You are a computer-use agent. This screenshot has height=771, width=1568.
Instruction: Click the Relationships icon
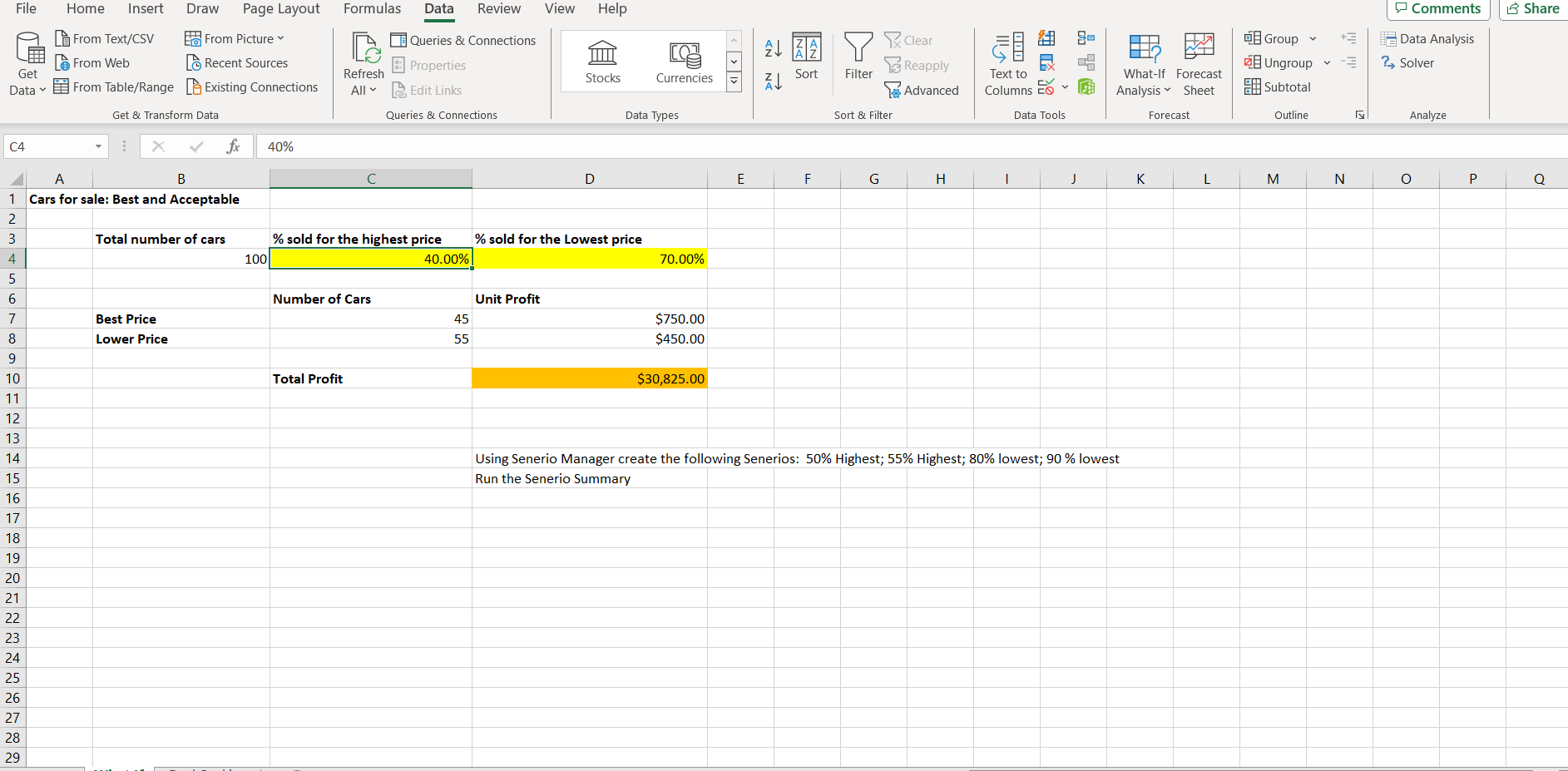tap(1086, 63)
